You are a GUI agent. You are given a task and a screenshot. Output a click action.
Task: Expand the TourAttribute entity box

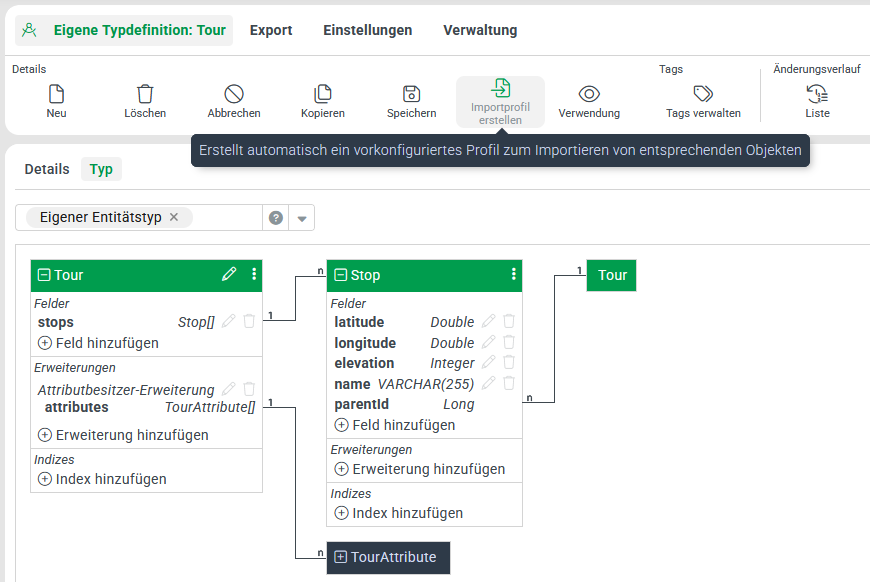point(340,557)
